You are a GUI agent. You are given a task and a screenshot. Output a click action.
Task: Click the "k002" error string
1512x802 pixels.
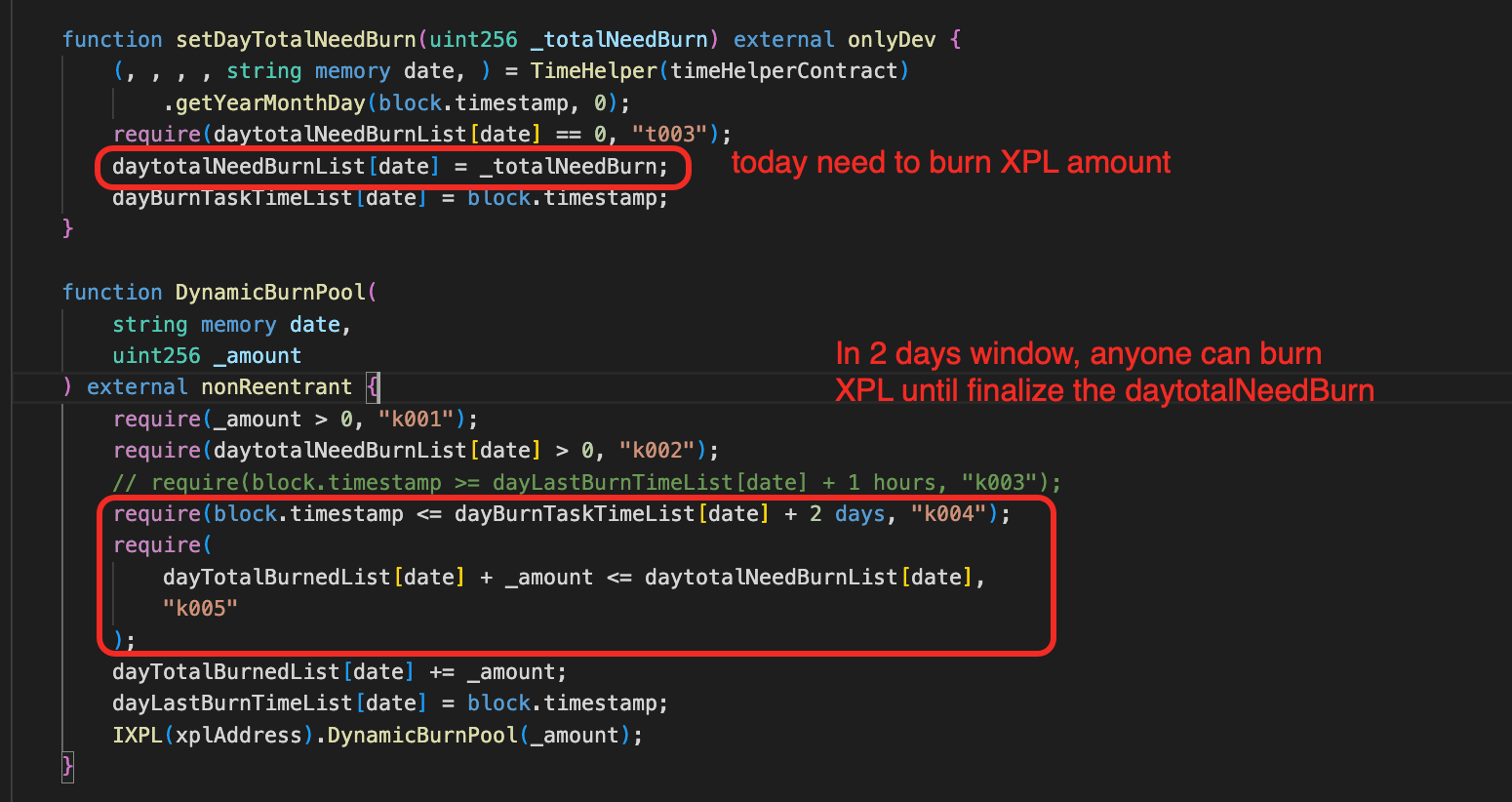coord(662,451)
